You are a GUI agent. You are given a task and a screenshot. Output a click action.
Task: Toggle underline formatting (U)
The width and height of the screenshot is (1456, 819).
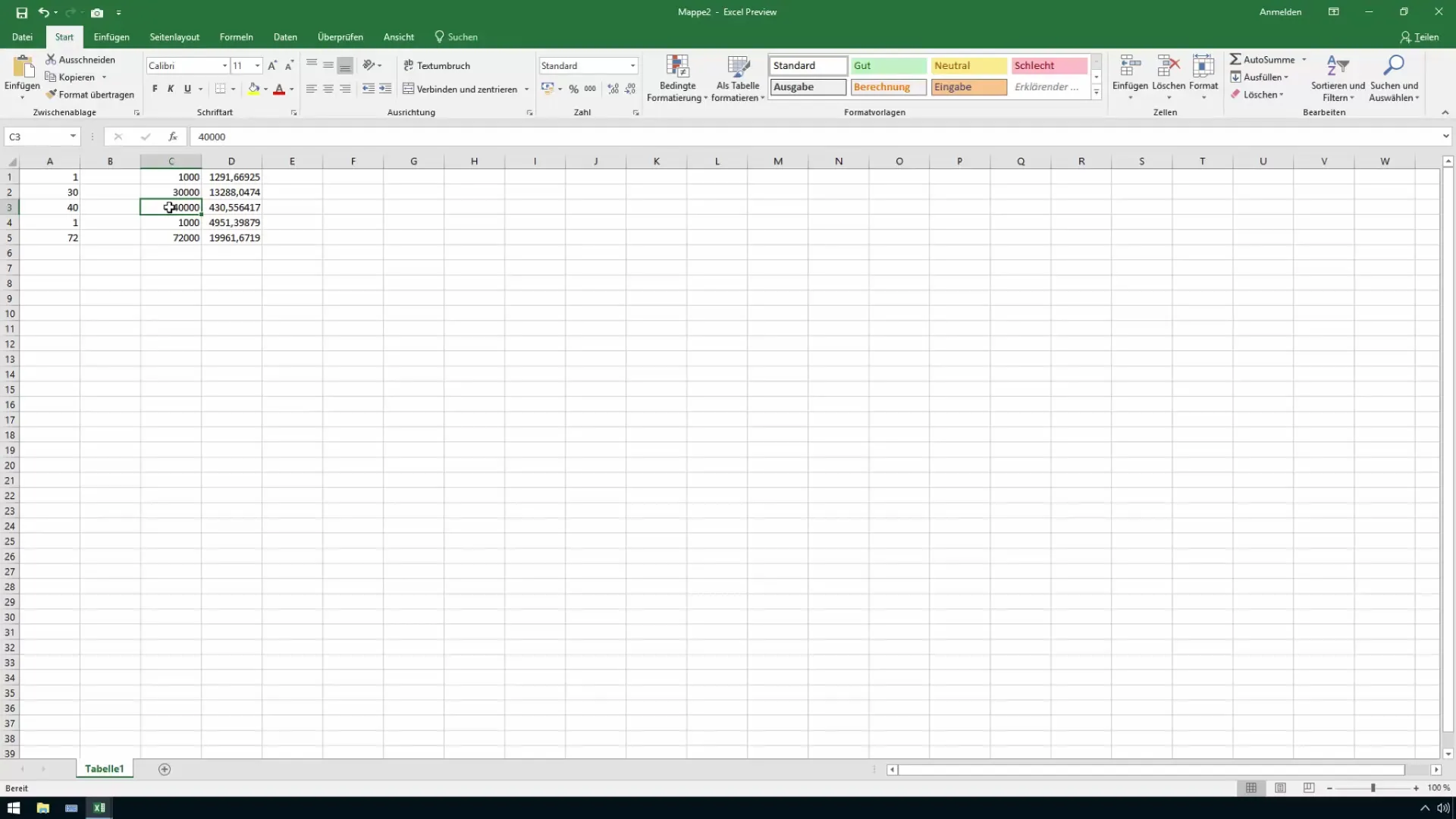click(187, 89)
